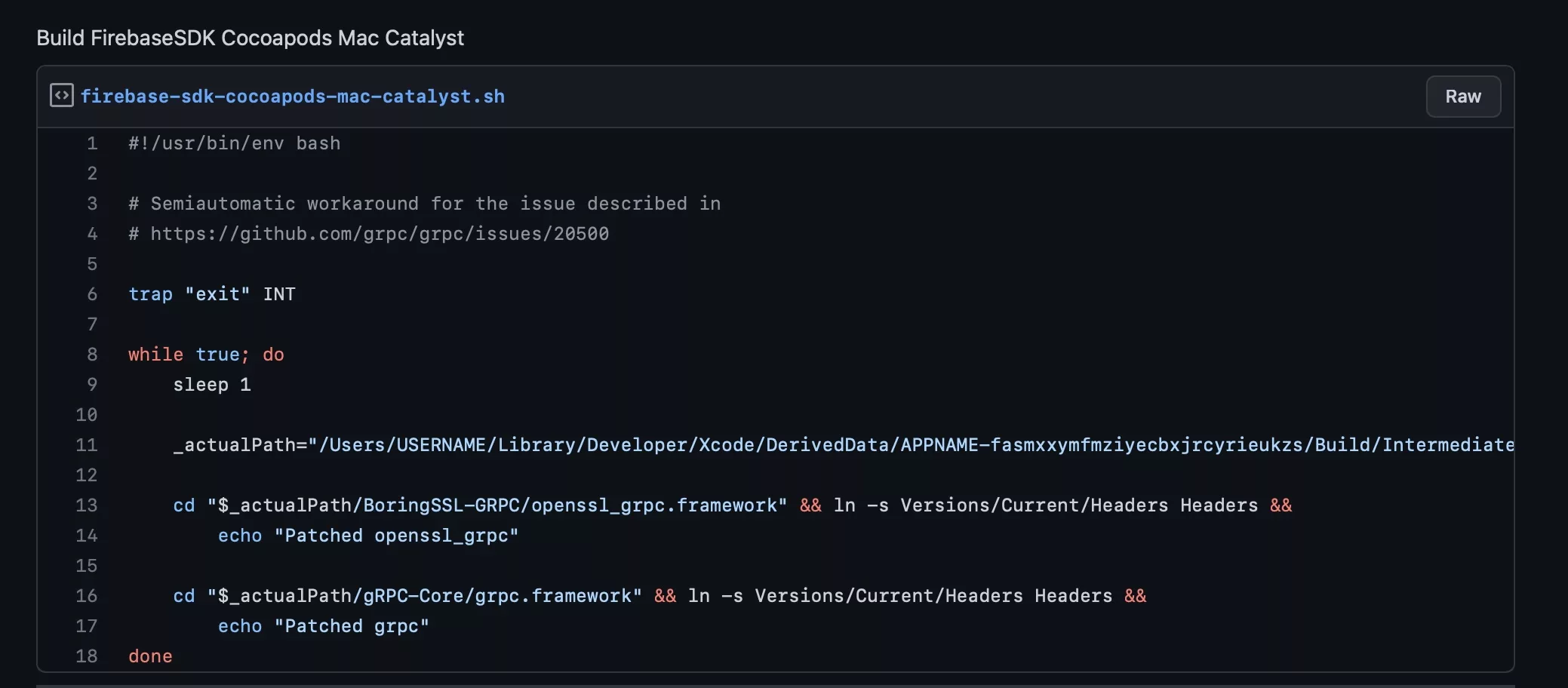Click the code file icon beside the filename
This screenshot has height=688, width=1568.
click(x=62, y=96)
